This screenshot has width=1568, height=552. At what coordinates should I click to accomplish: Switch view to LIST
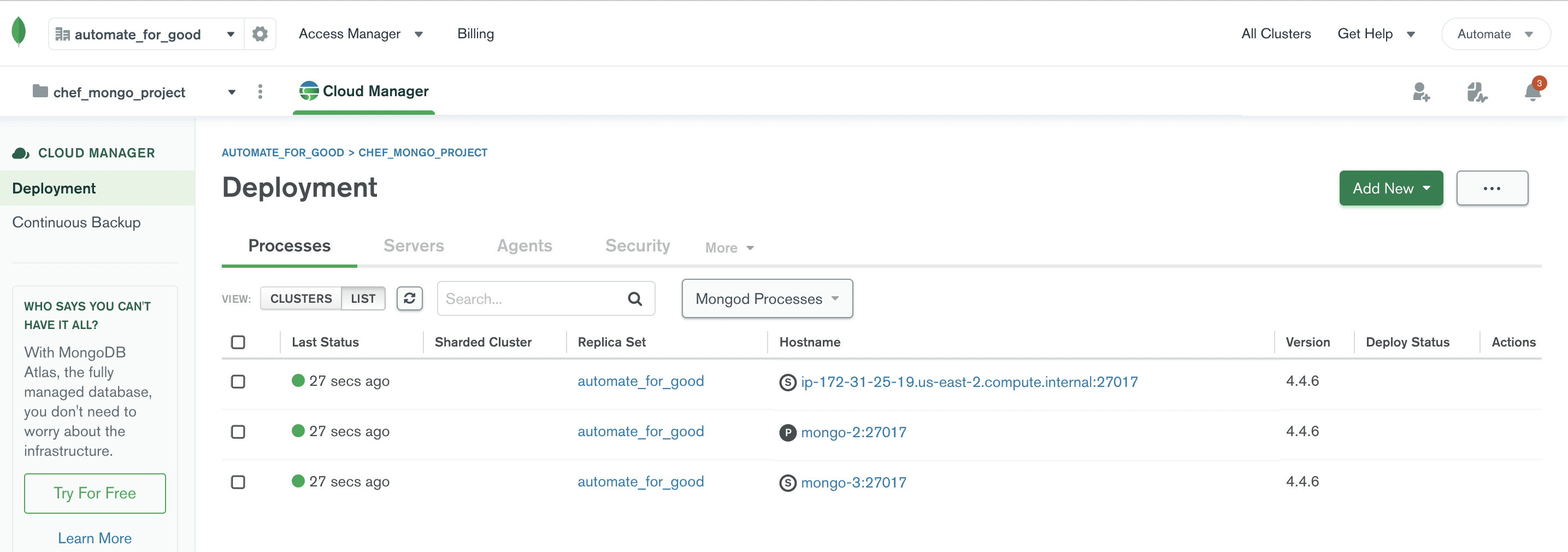point(363,298)
